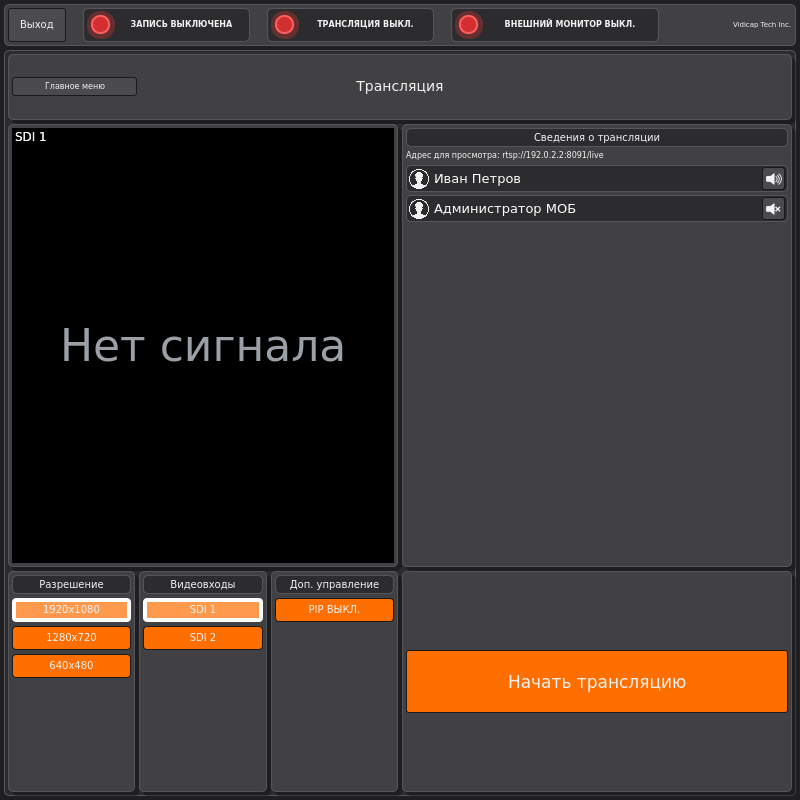Choose SDI 1 video input
This screenshot has height=800, width=800.
click(x=203, y=610)
